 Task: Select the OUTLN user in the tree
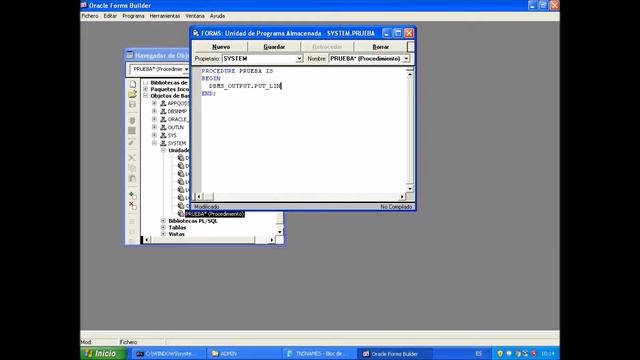(x=176, y=127)
